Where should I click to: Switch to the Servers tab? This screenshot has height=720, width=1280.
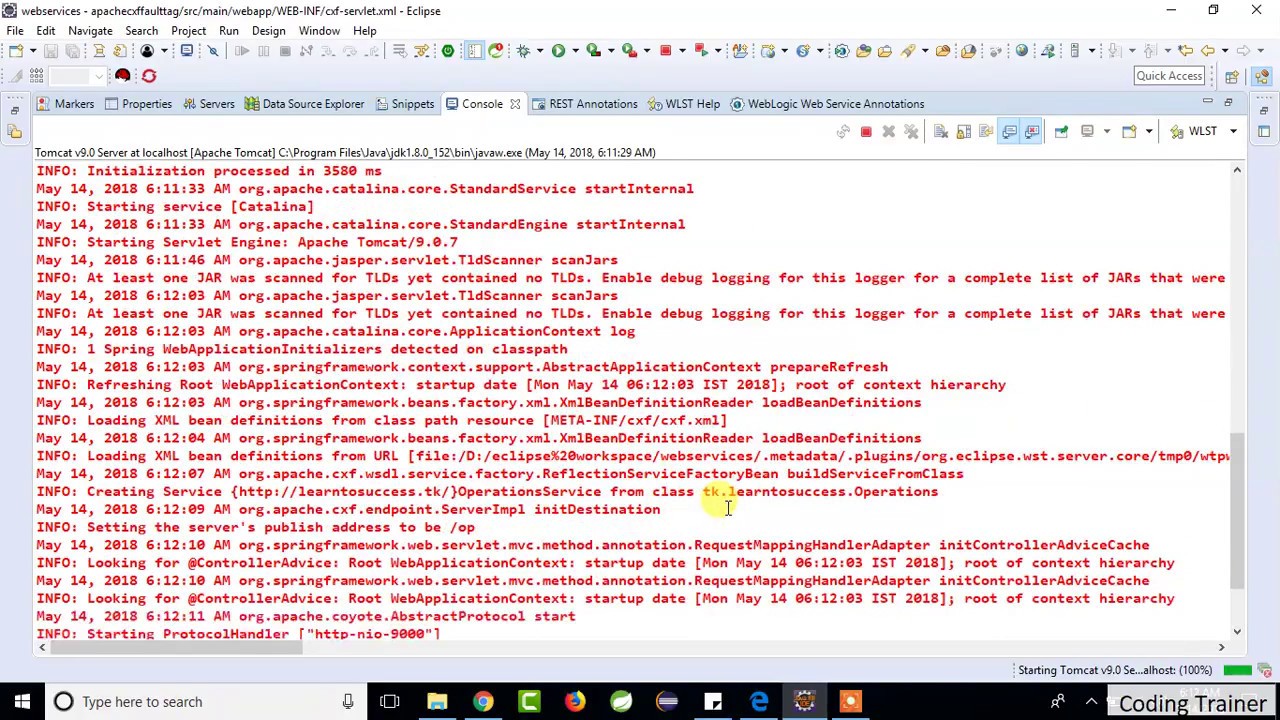pos(217,103)
